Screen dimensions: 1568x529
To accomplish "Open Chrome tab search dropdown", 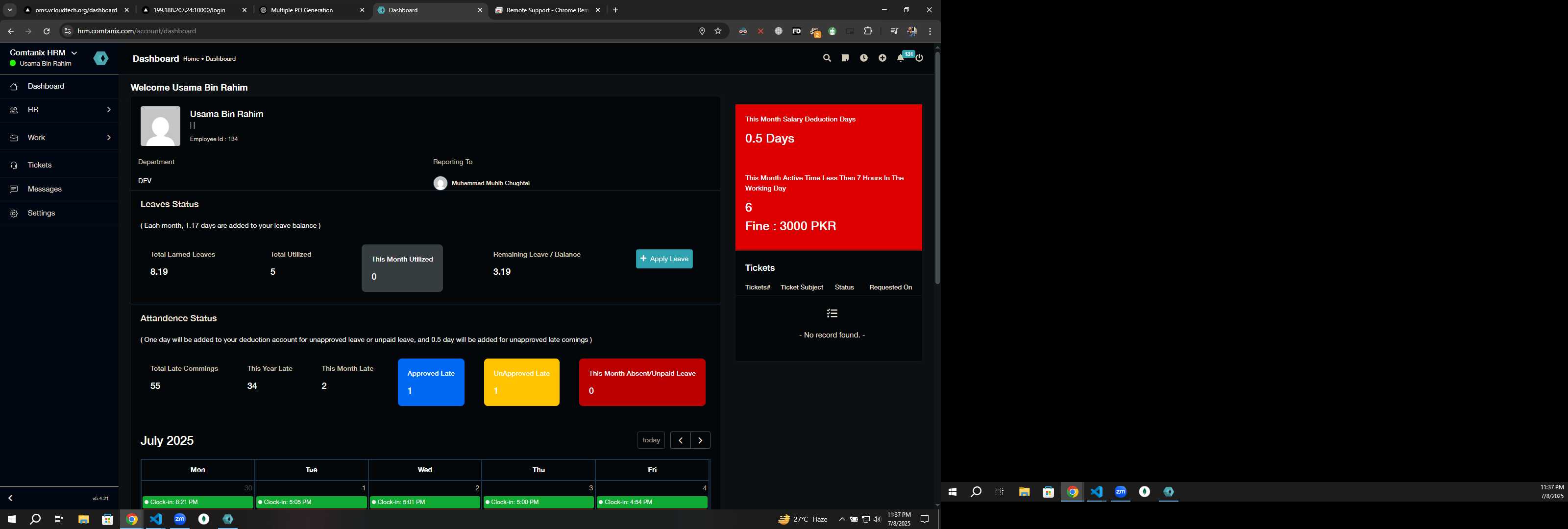I will (x=10, y=10).
